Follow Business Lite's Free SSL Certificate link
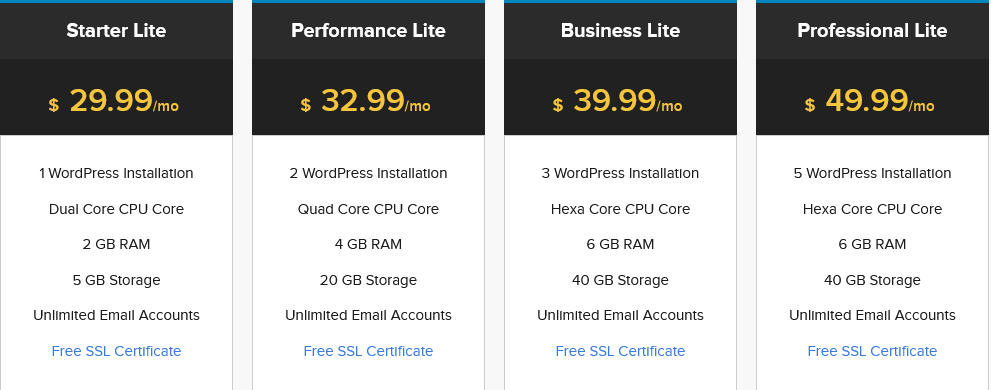The width and height of the screenshot is (991, 390). click(x=620, y=351)
